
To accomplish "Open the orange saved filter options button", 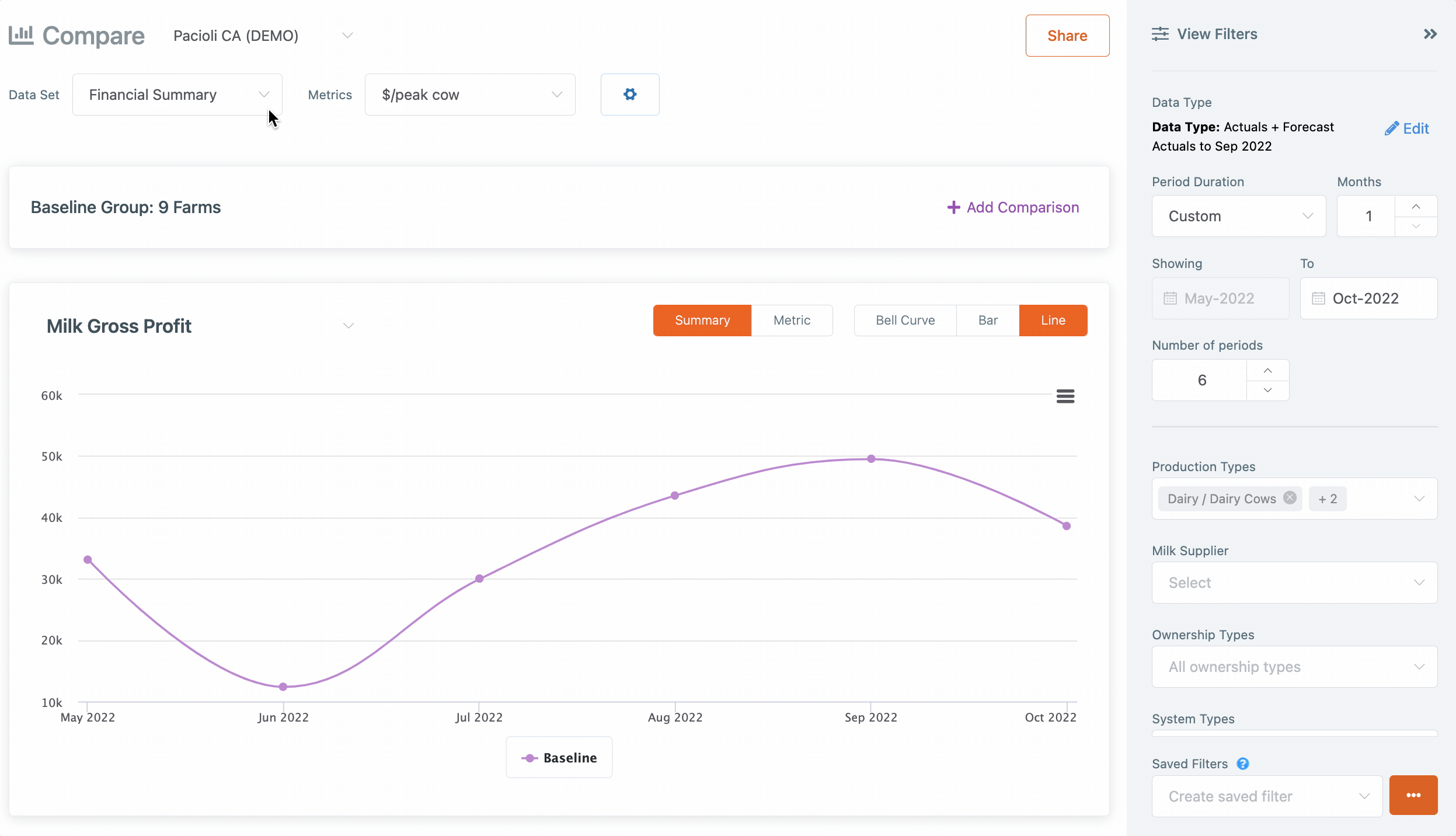I will 1413,795.
